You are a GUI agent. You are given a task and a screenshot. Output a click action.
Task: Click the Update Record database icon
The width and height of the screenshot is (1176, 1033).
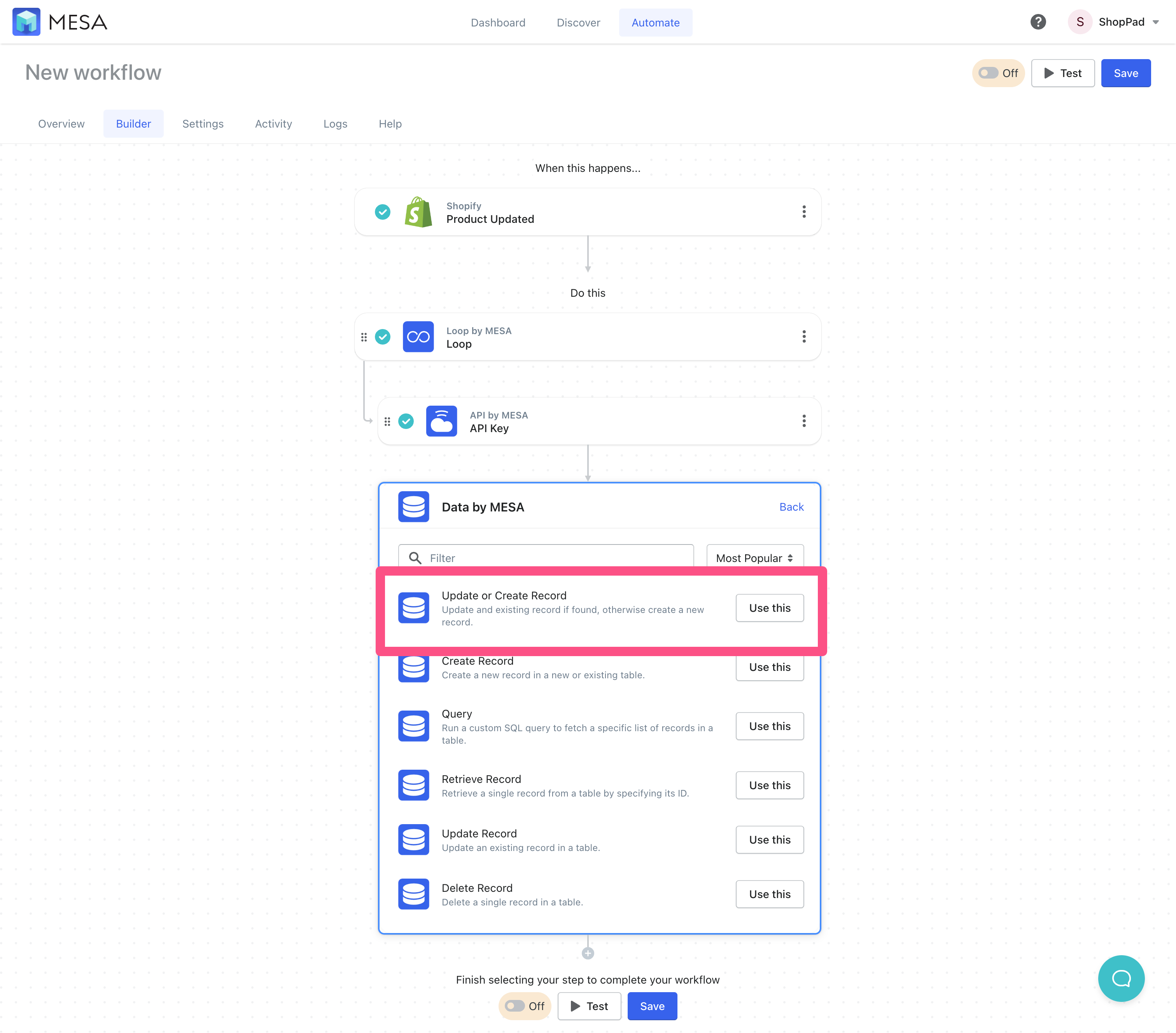click(414, 840)
